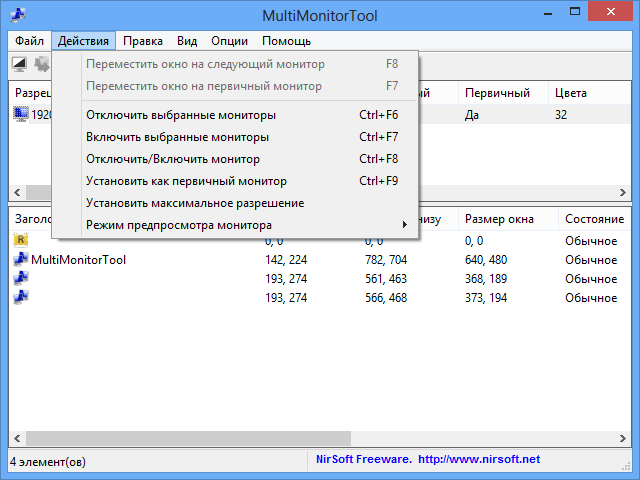Click the yellow R window icon row

pos(20,240)
